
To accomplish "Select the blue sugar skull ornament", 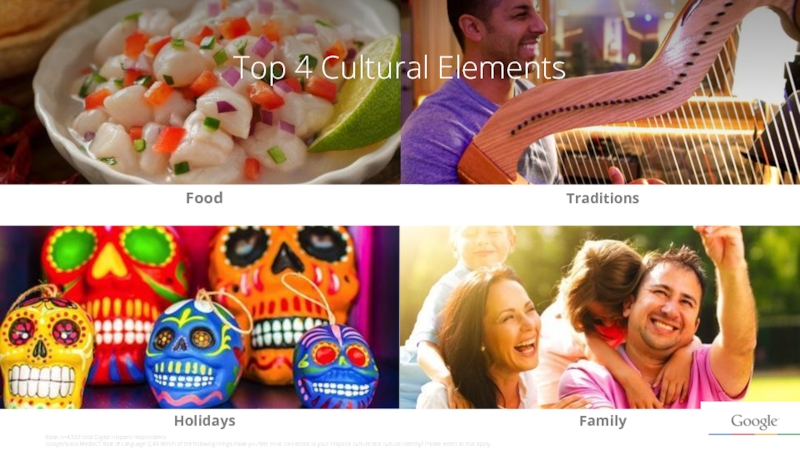I will [194, 352].
